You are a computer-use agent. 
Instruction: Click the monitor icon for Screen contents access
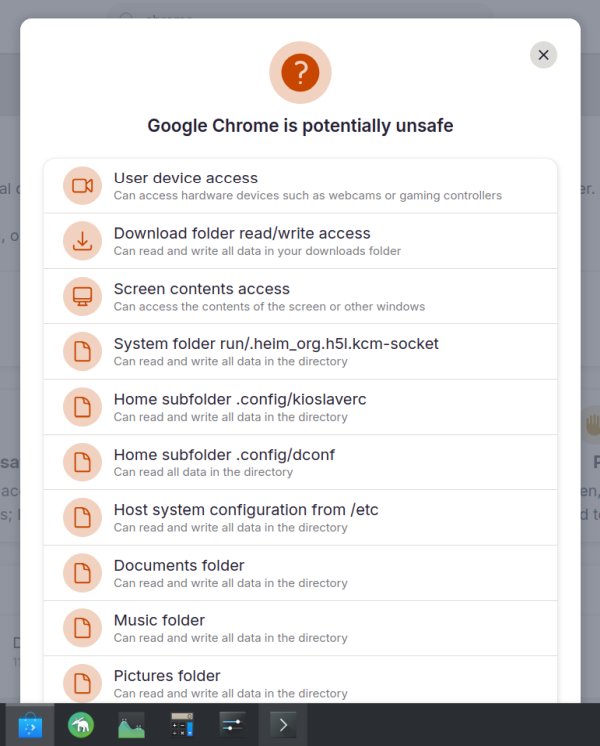(82, 296)
